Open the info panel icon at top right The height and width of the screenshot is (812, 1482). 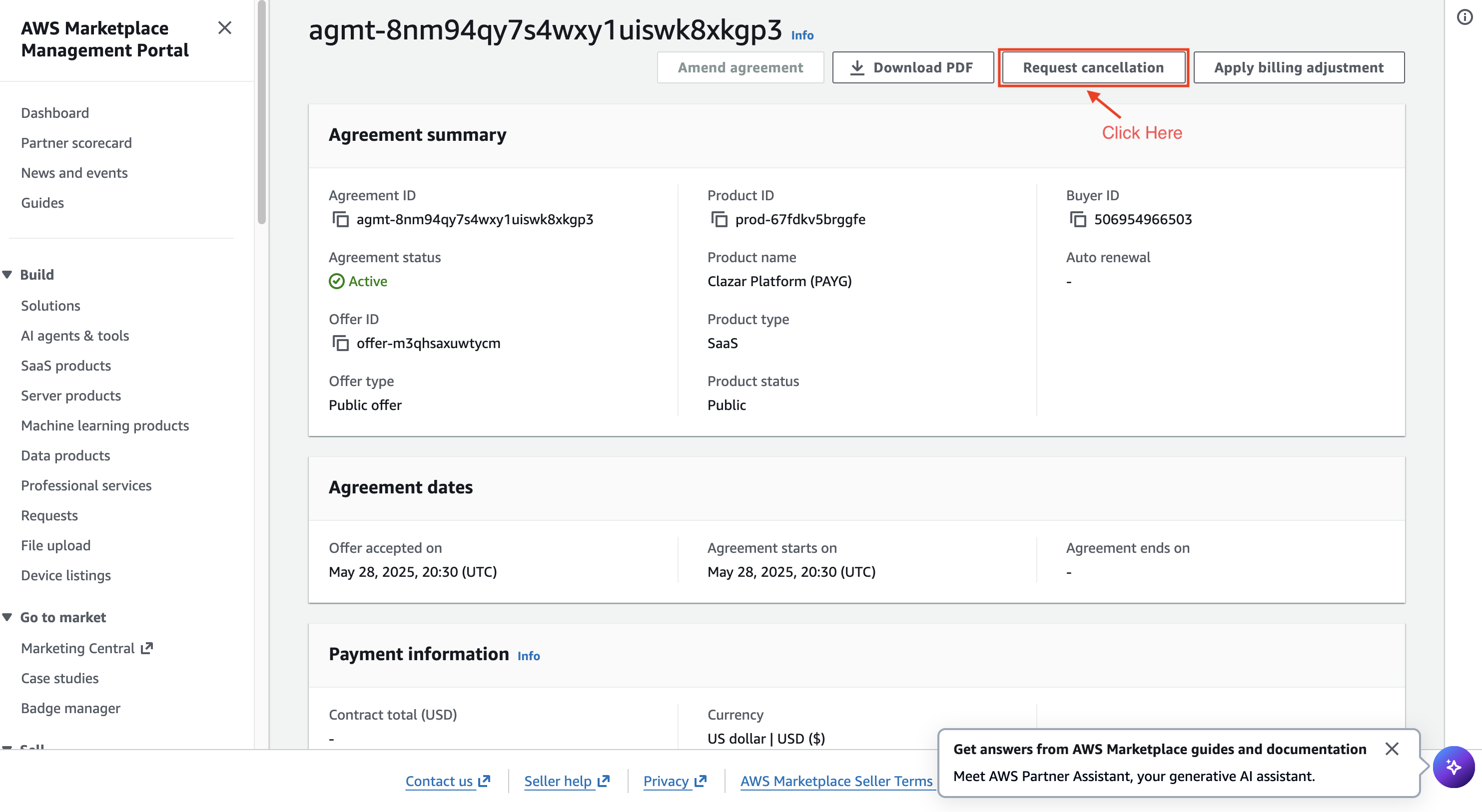(x=1464, y=17)
